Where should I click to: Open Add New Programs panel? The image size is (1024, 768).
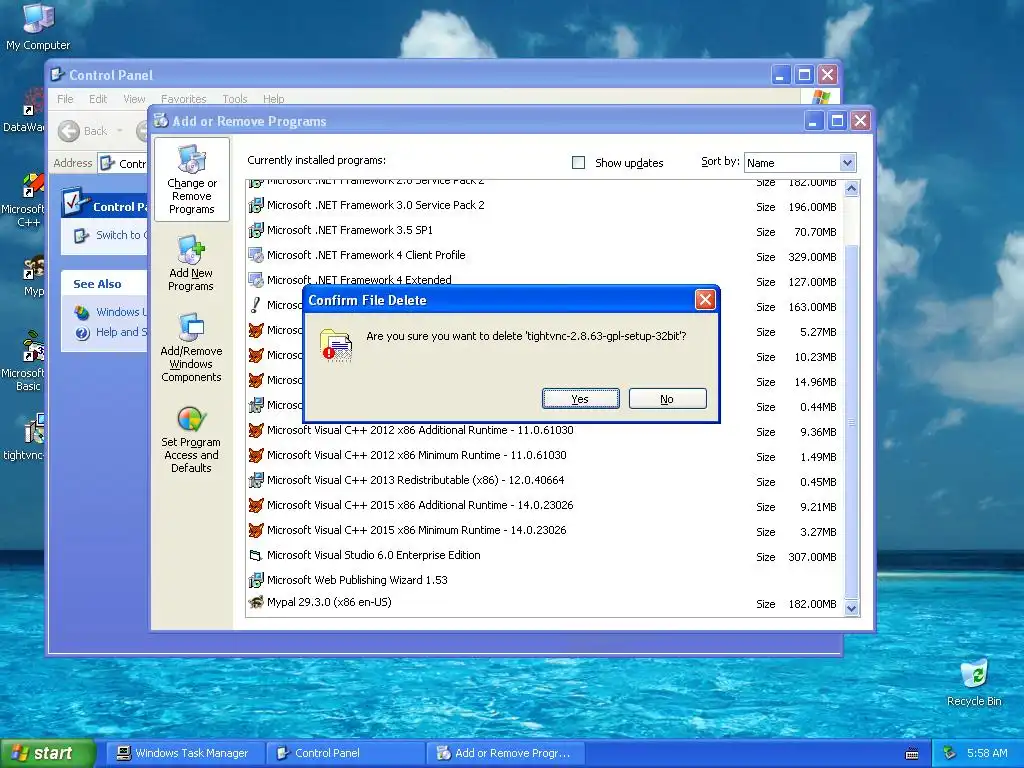coord(191,263)
